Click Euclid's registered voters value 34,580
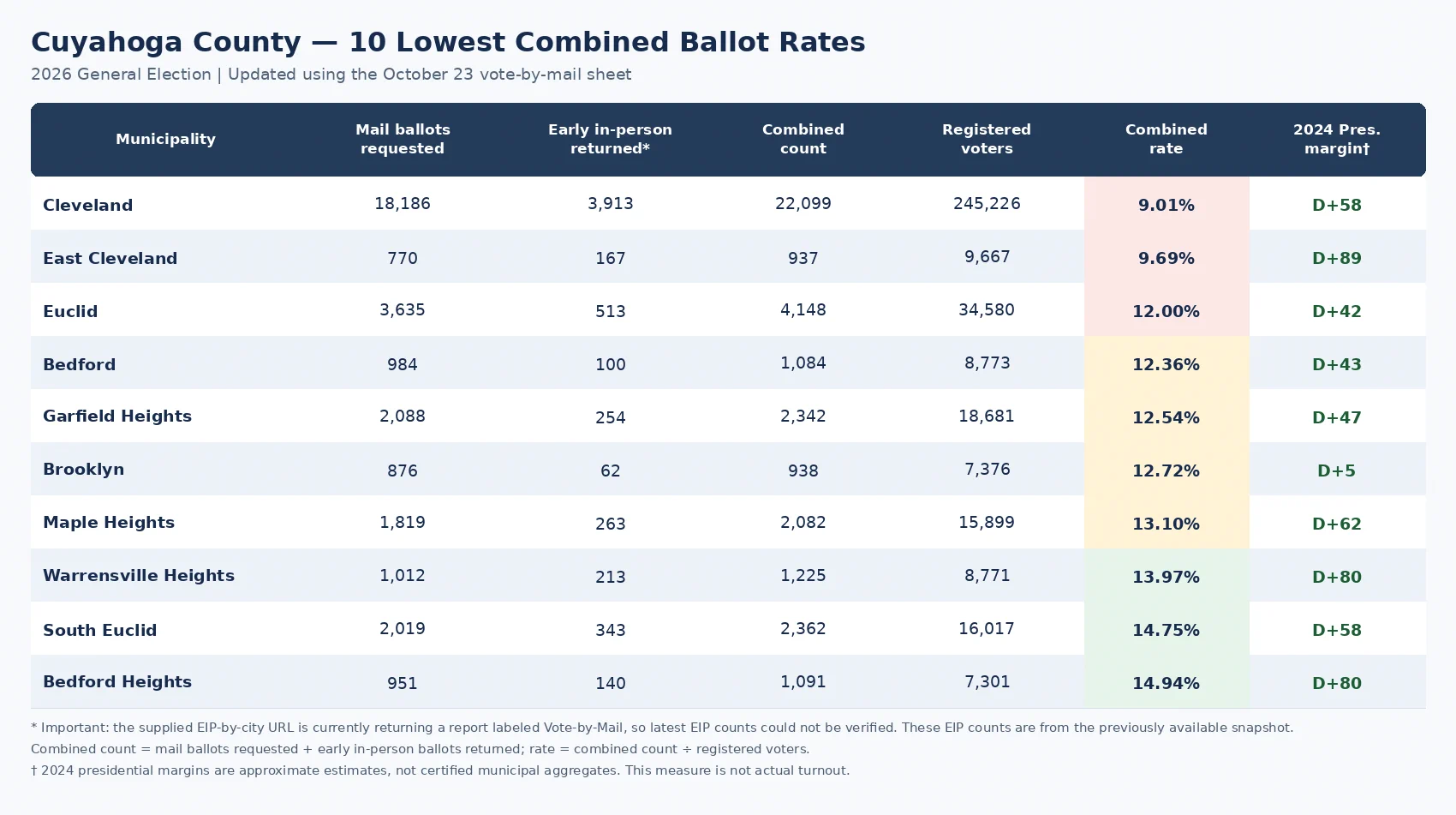 [x=987, y=310]
